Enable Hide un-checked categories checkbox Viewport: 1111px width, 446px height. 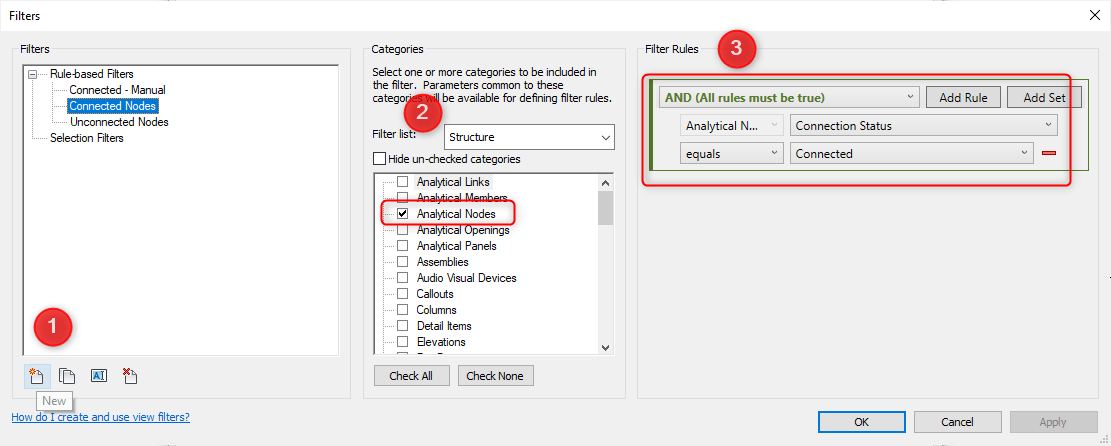[379, 159]
